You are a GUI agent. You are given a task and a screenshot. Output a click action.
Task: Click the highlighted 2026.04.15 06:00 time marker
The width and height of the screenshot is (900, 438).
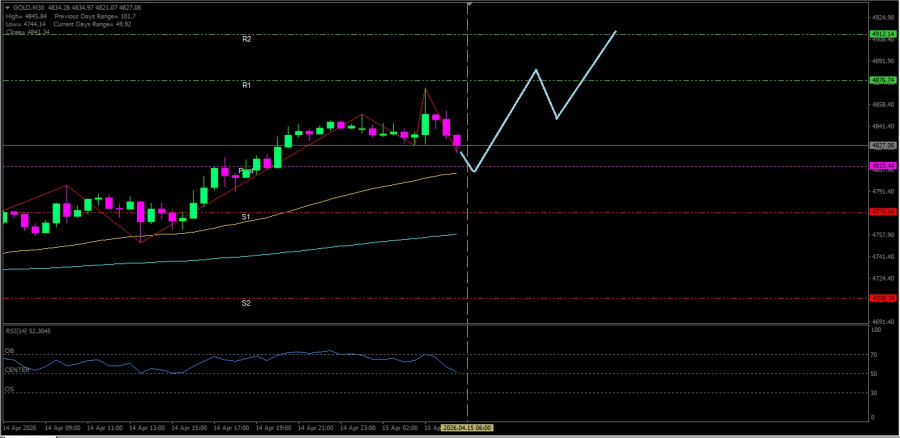[468, 428]
